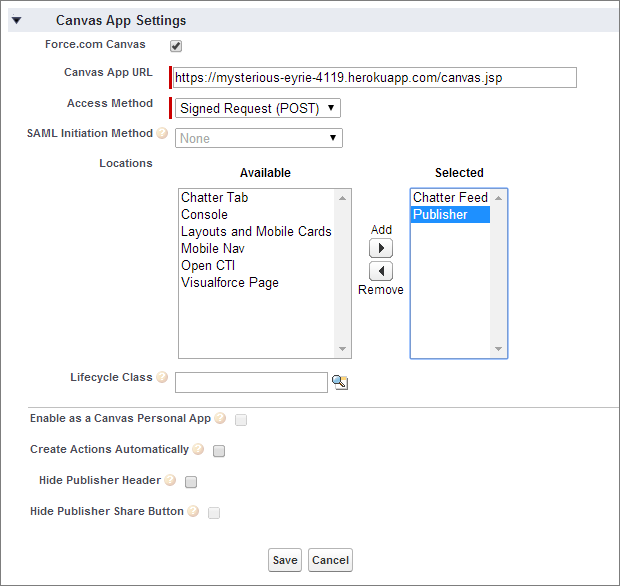Click the Add right-arrow button
The height and width of the screenshot is (586, 620).
[381, 248]
